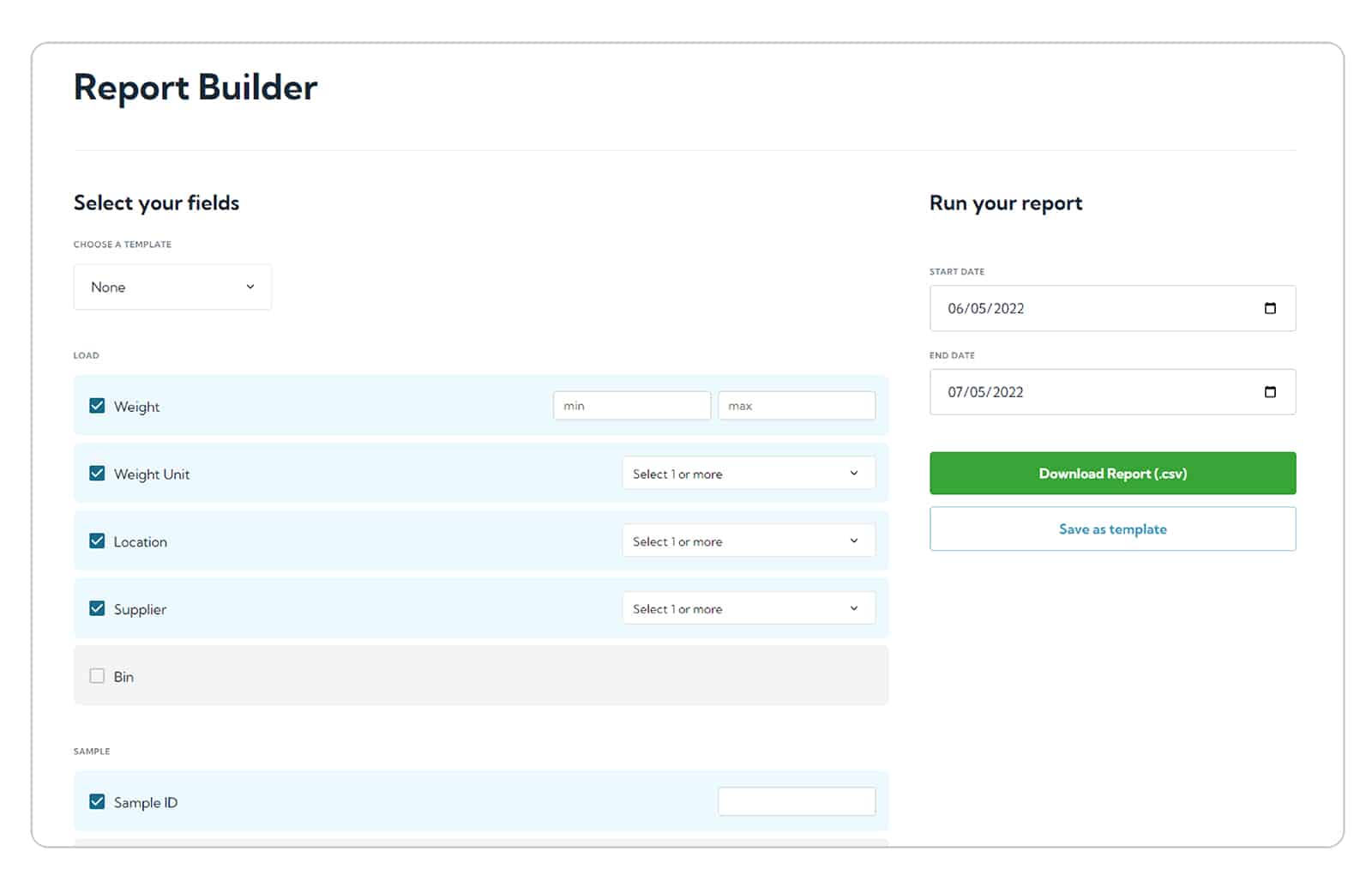Uncheck the Weight Unit checkbox
This screenshot has height=888, width=1372.
click(97, 474)
